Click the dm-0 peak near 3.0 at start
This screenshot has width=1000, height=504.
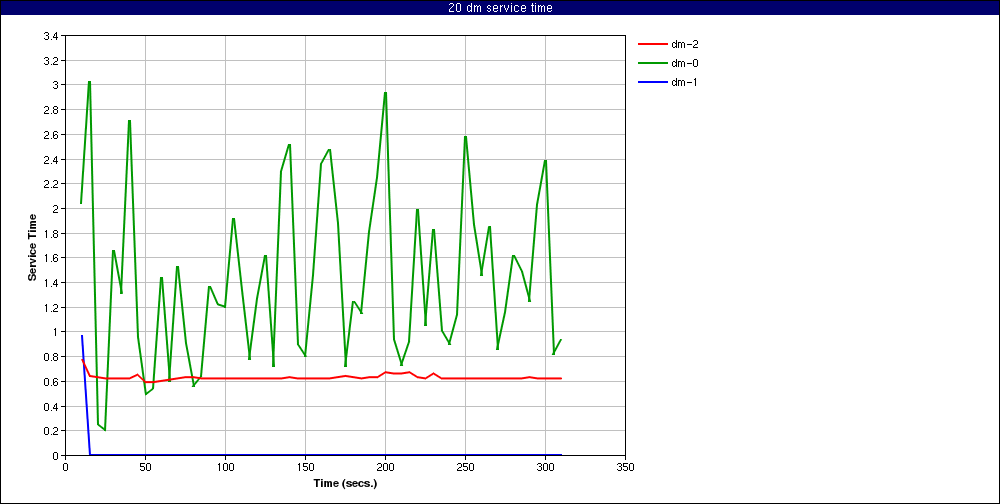point(89,82)
